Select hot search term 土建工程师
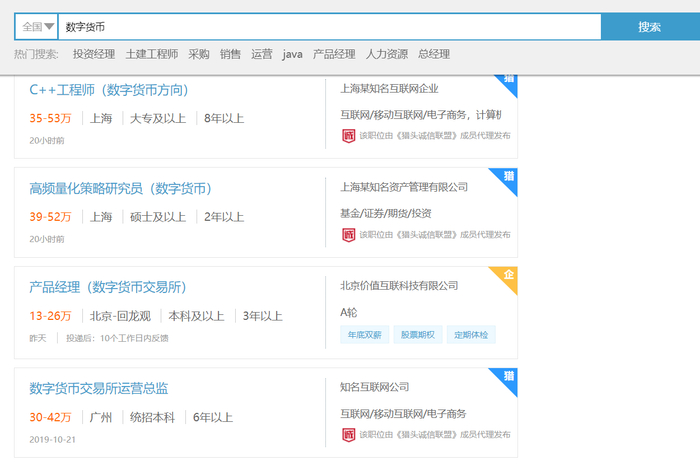 pos(152,54)
